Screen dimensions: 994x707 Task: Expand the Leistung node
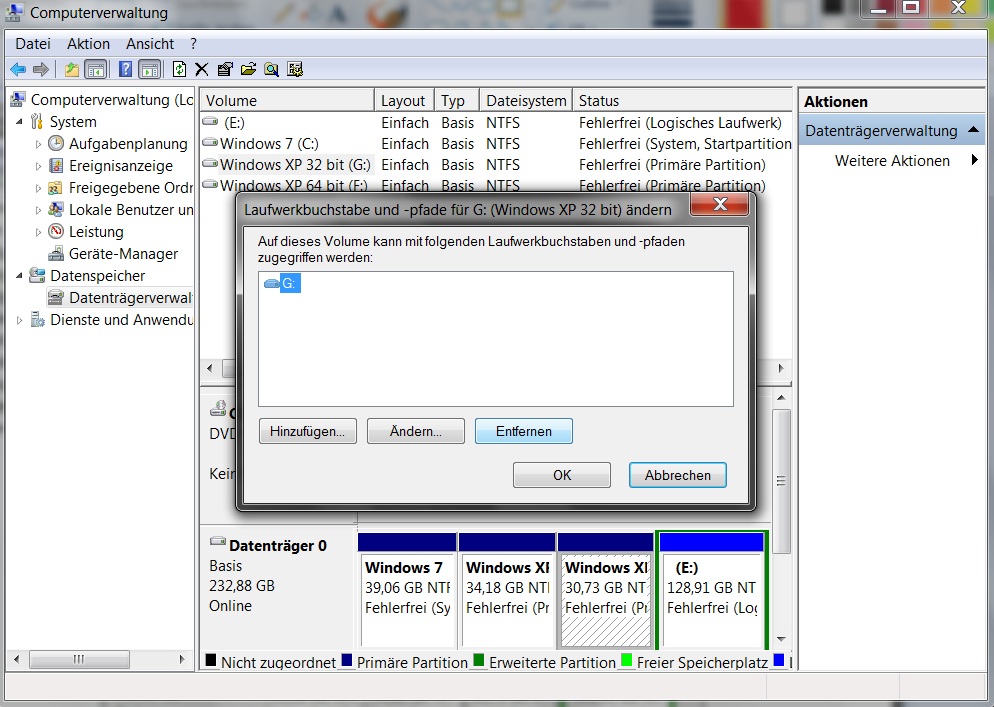click(38, 232)
